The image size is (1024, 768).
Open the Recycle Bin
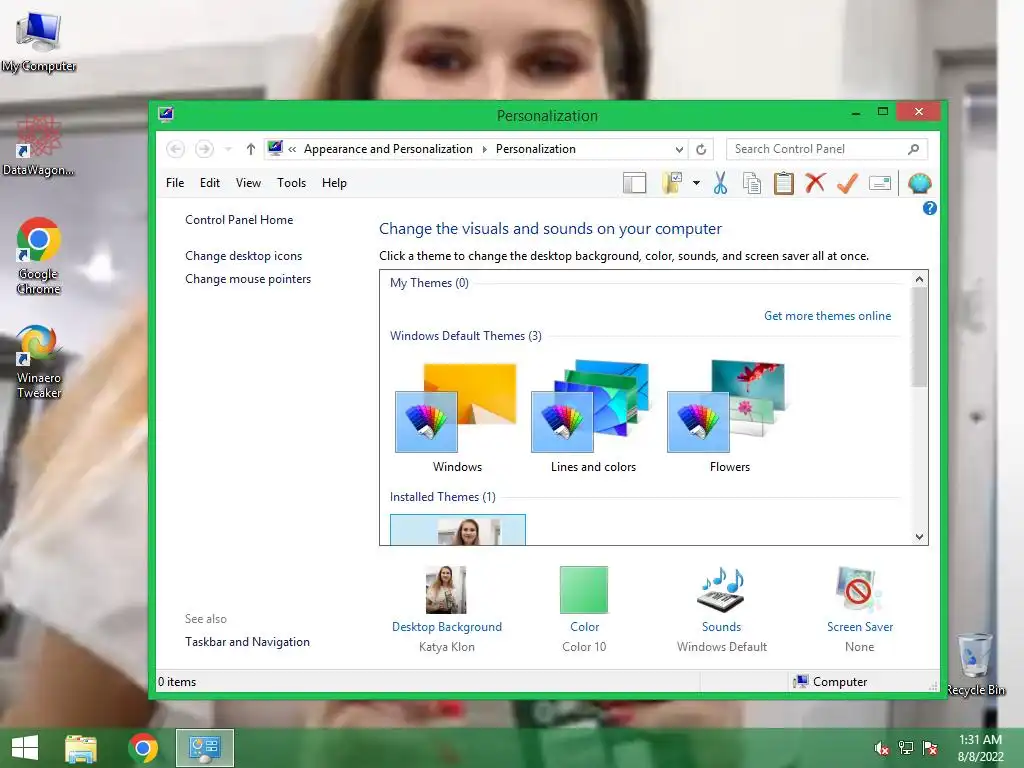(x=975, y=664)
